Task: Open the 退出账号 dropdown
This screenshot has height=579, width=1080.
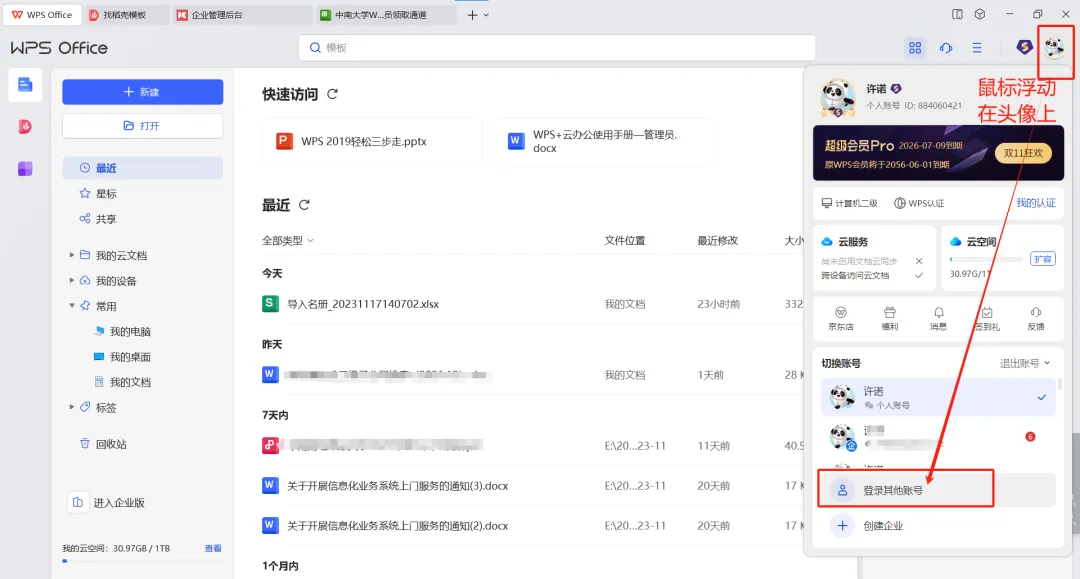Action: (1024, 364)
